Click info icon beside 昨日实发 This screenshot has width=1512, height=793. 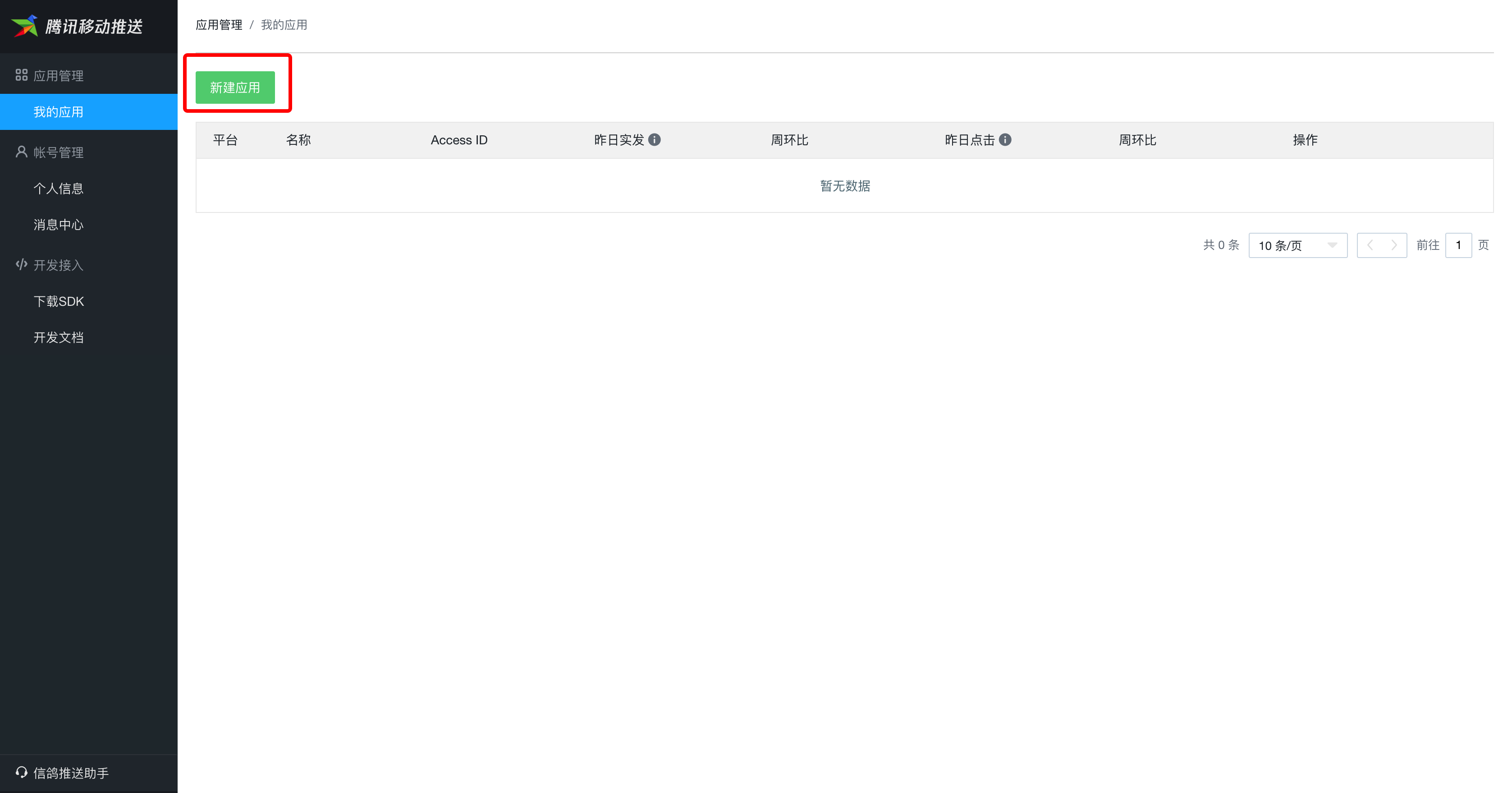click(x=655, y=140)
